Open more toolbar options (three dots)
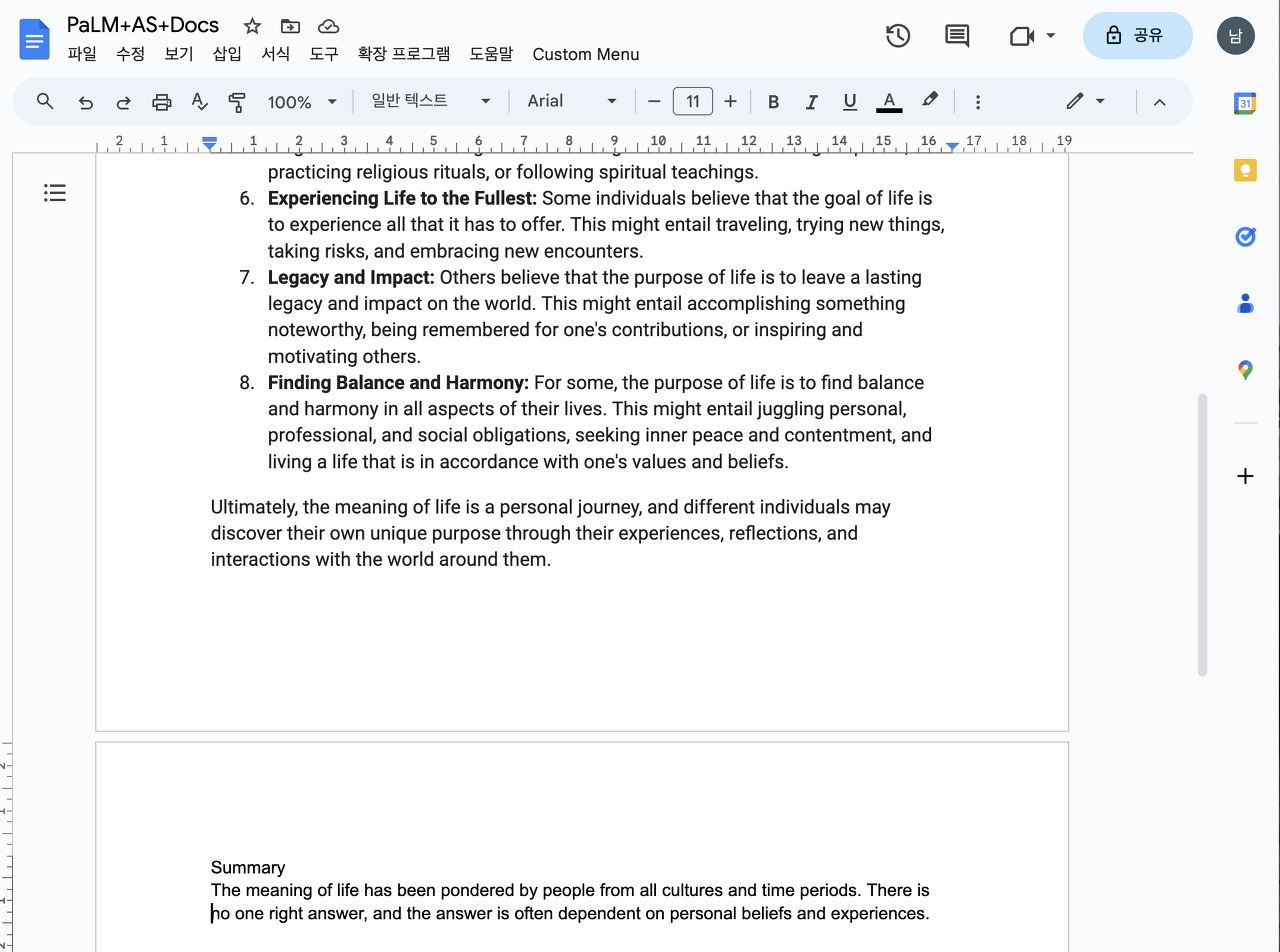The image size is (1280, 952). pyautogui.click(x=978, y=102)
